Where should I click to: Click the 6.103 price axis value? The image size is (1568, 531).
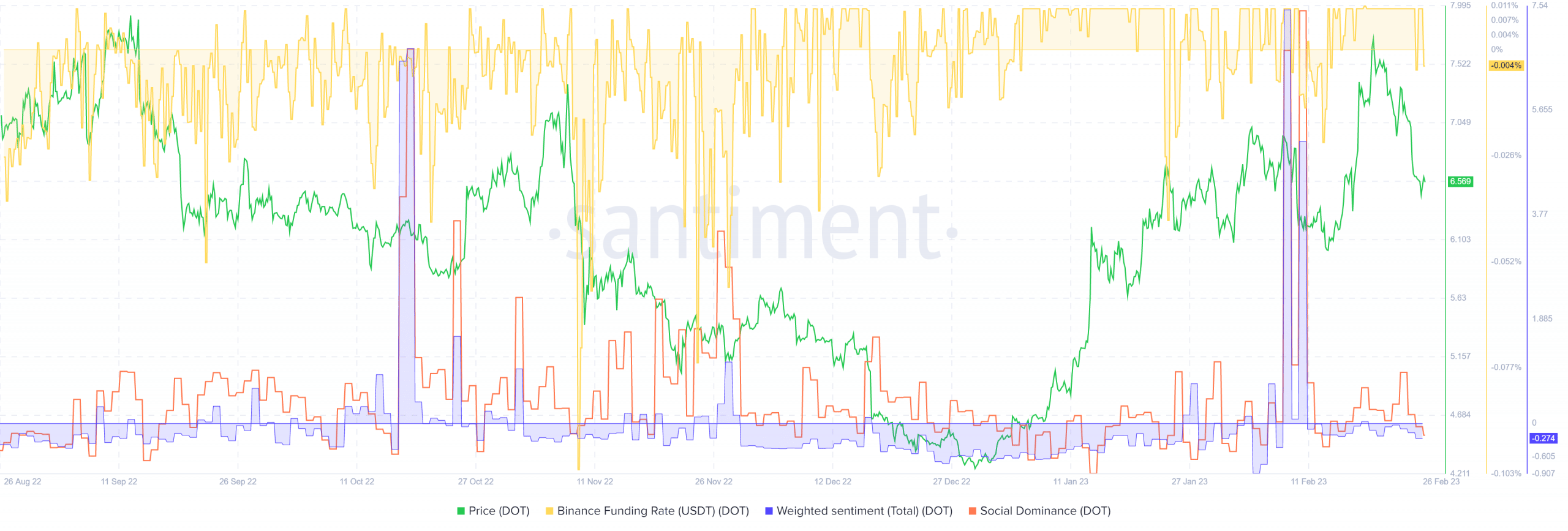(1460, 239)
